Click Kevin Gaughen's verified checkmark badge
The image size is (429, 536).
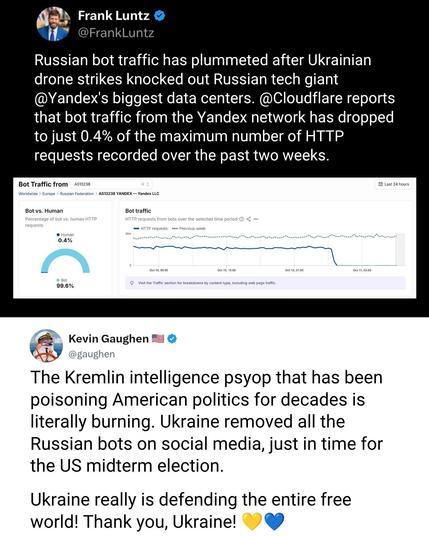tap(173, 339)
